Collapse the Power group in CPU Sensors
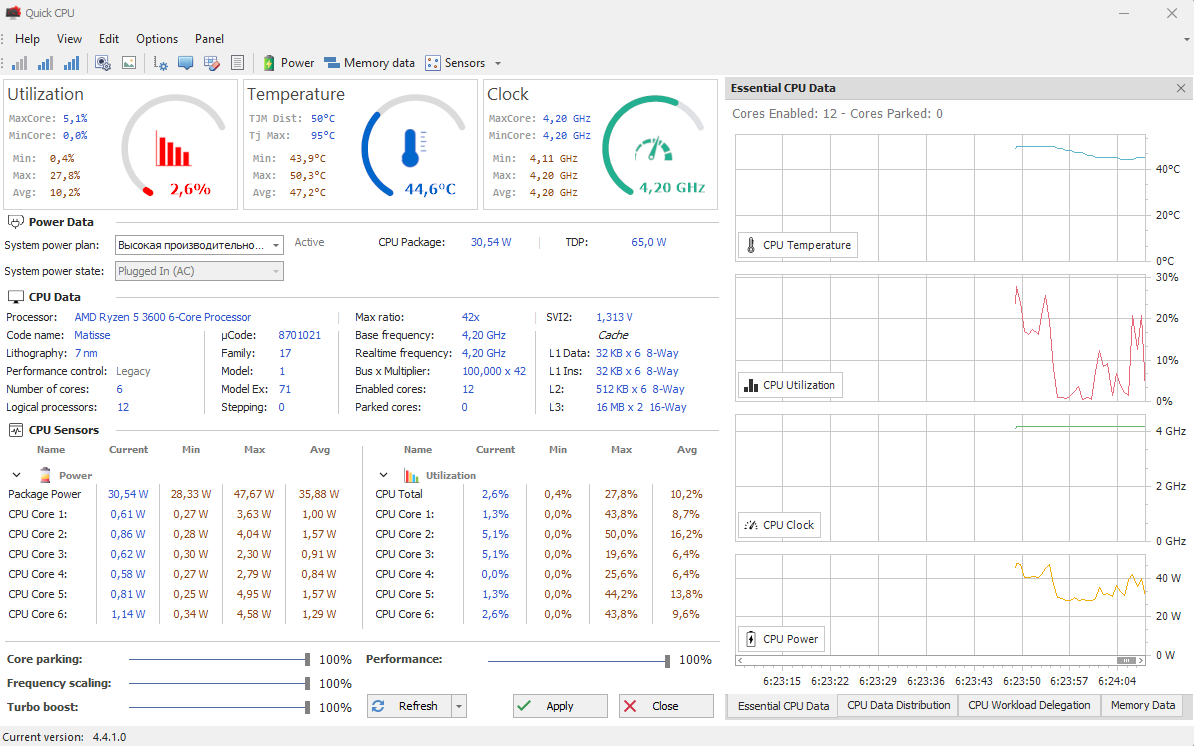The height and width of the screenshot is (746, 1194). (16, 476)
